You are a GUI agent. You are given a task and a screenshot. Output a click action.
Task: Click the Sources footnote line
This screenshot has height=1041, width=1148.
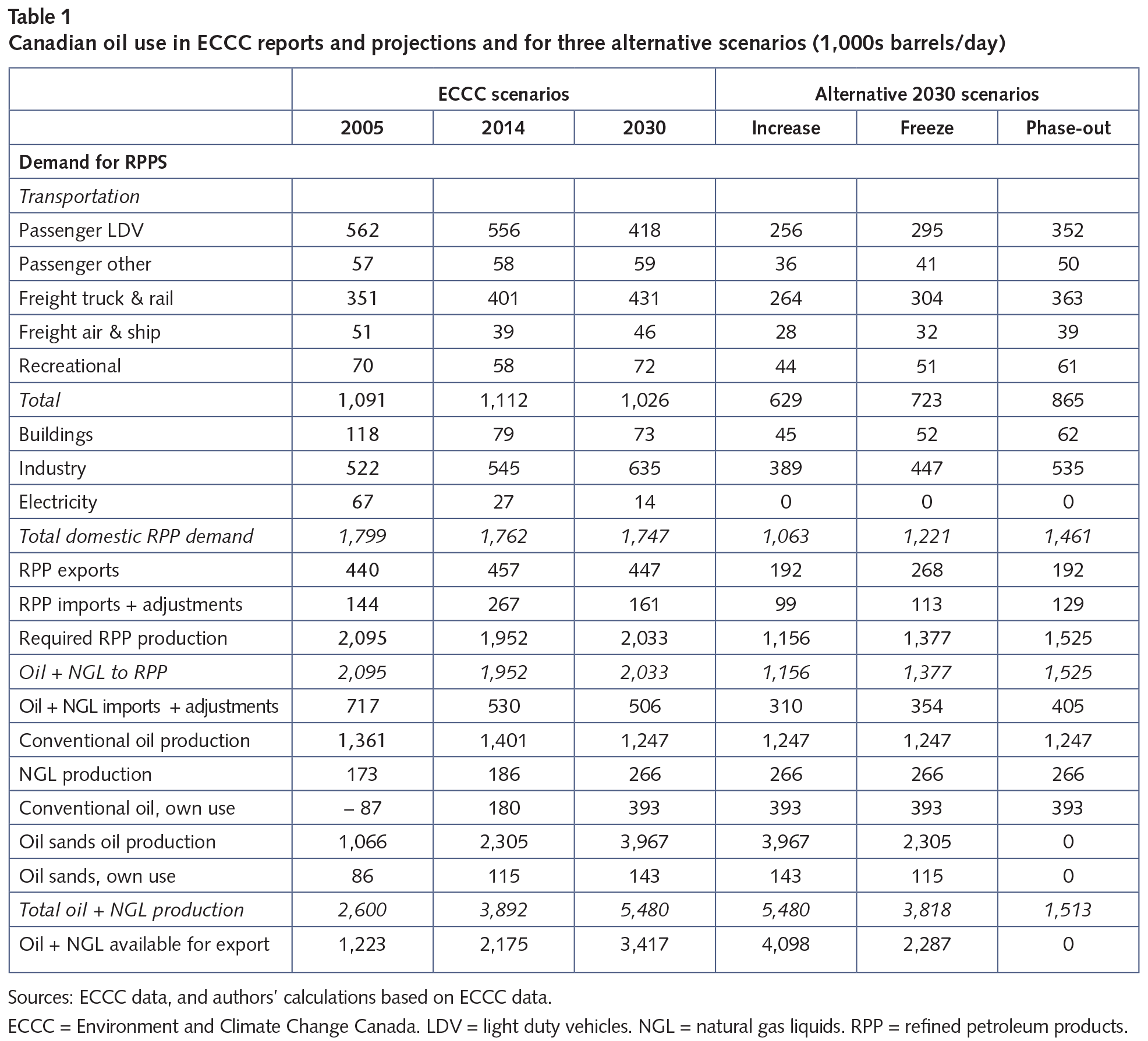click(x=279, y=997)
